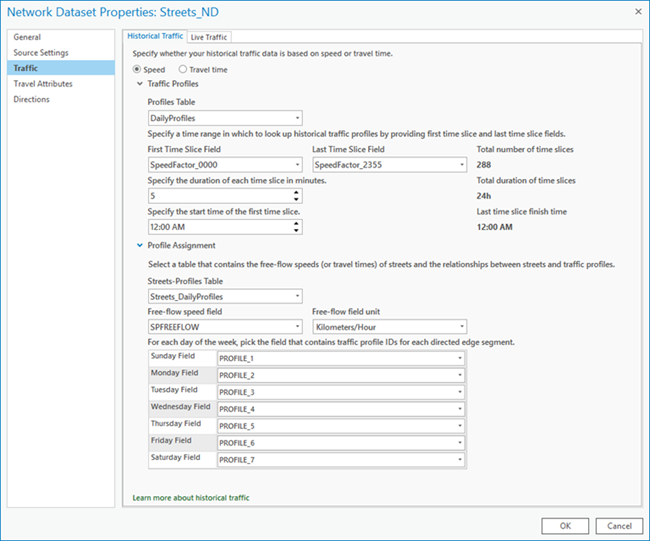Viewport: 650px width, 541px height.
Task: Open Learn more about historical traffic link
Action: coord(190,497)
